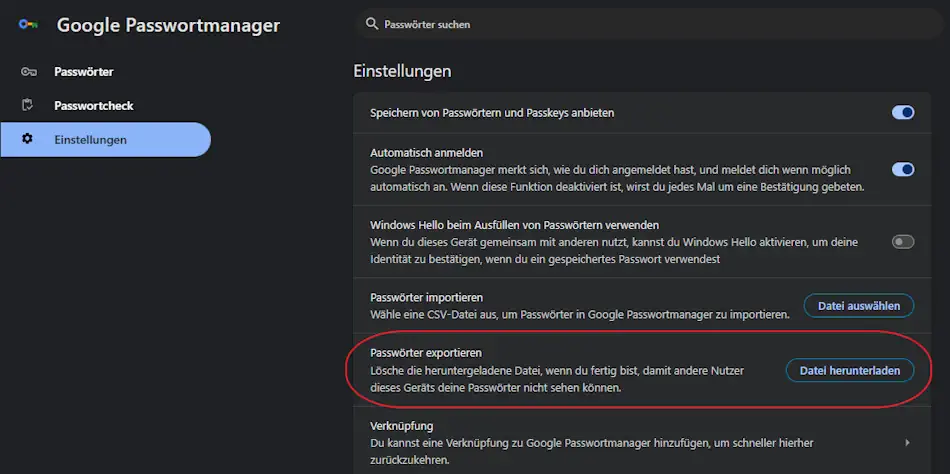Screen dimensions: 950x474
Task: Click the Datei herunterladen button
Action: (x=849, y=370)
